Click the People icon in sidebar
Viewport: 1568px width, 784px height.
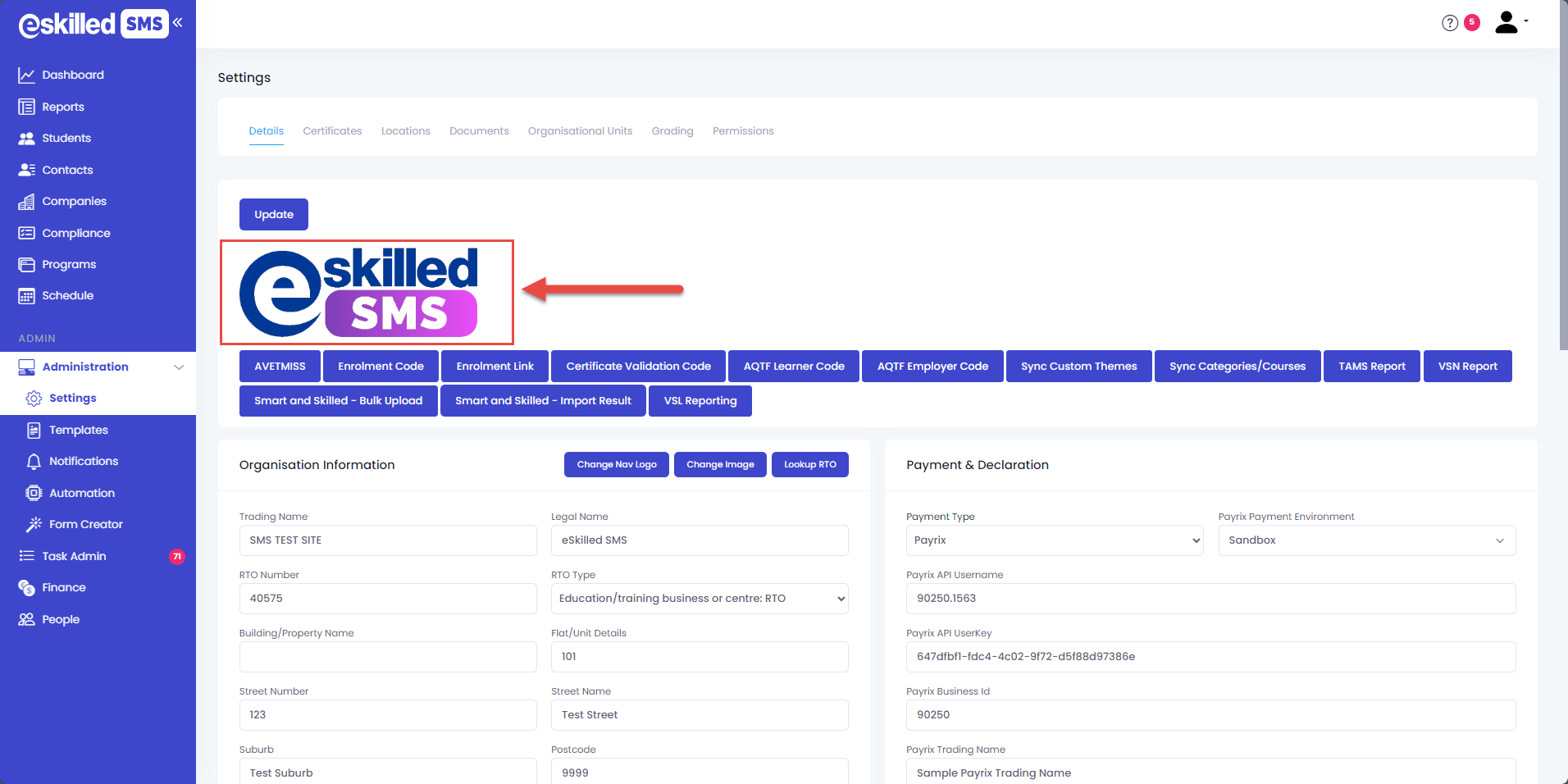26,619
